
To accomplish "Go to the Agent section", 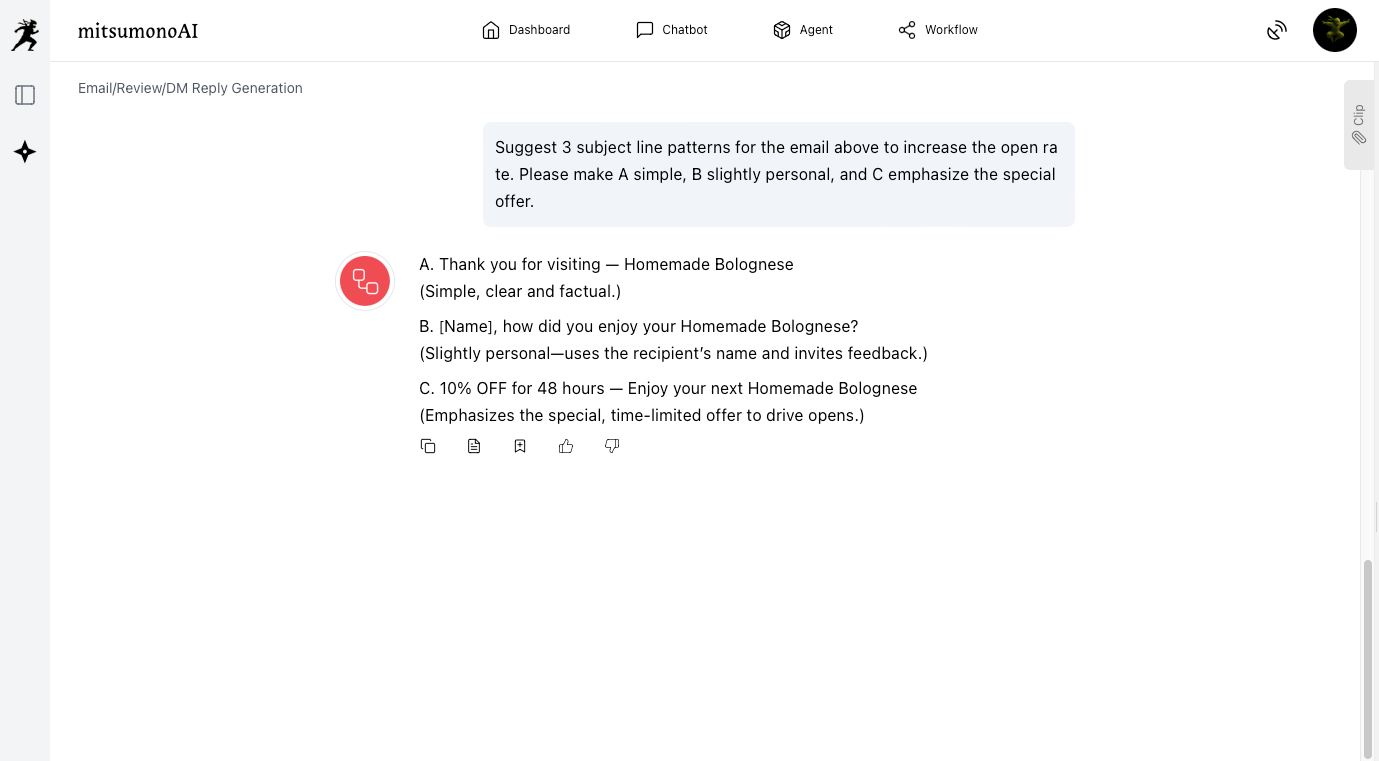I will (803, 30).
